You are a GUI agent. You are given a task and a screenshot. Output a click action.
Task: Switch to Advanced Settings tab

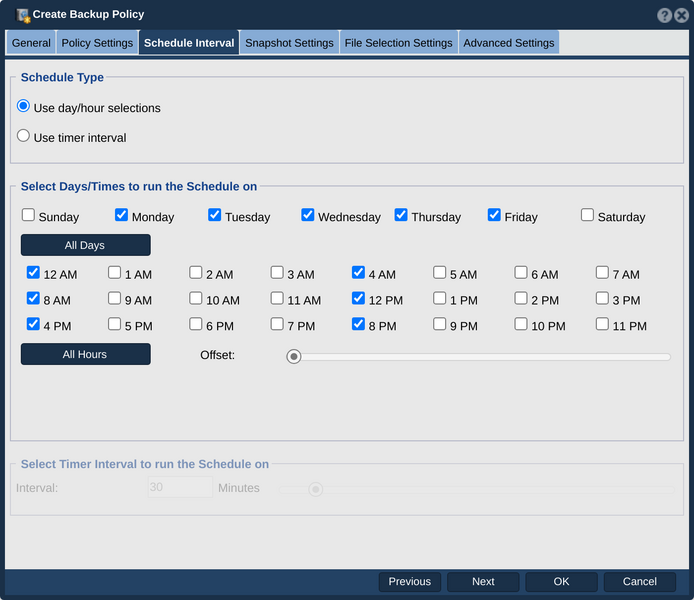[509, 43]
